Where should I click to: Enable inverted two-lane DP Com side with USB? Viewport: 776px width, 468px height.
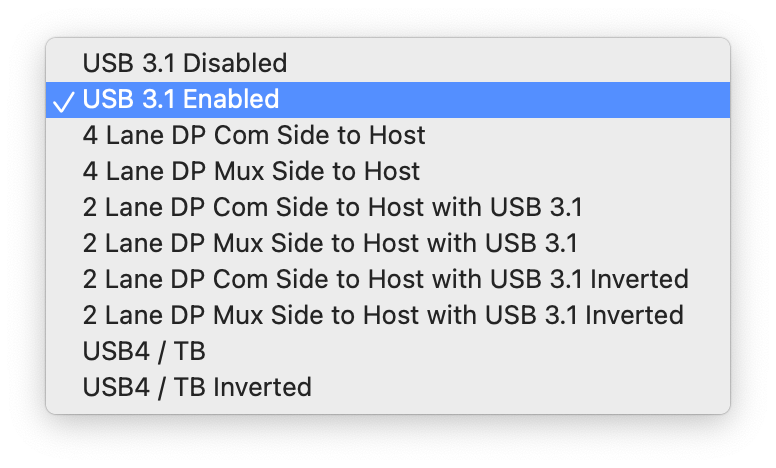[x=385, y=279]
